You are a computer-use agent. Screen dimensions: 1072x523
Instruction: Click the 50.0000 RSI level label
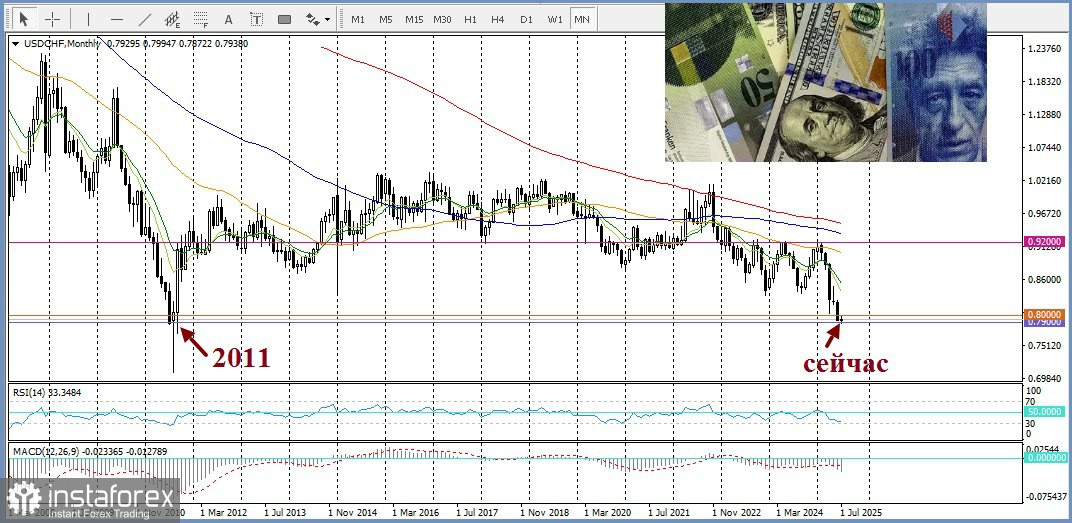point(1043,412)
